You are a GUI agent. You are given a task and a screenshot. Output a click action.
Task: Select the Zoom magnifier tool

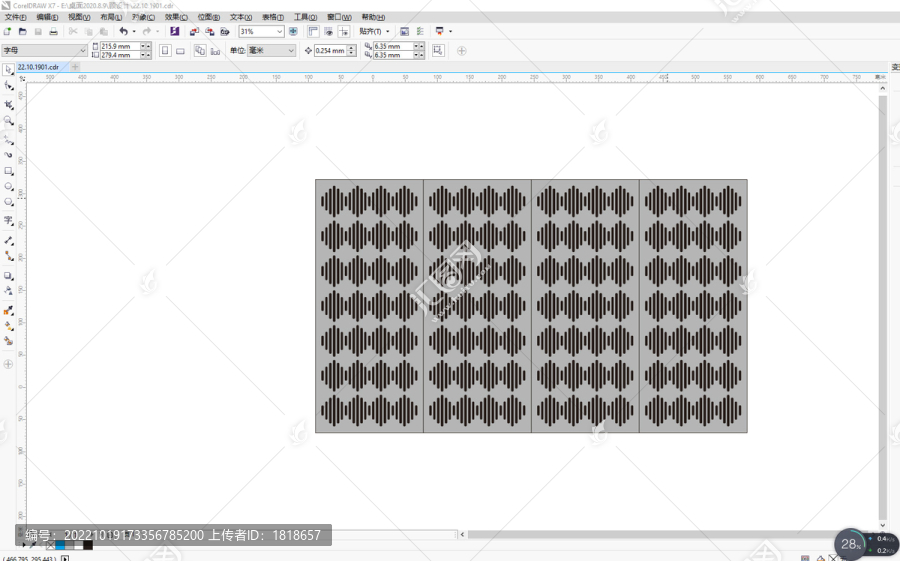tap(8, 121)
